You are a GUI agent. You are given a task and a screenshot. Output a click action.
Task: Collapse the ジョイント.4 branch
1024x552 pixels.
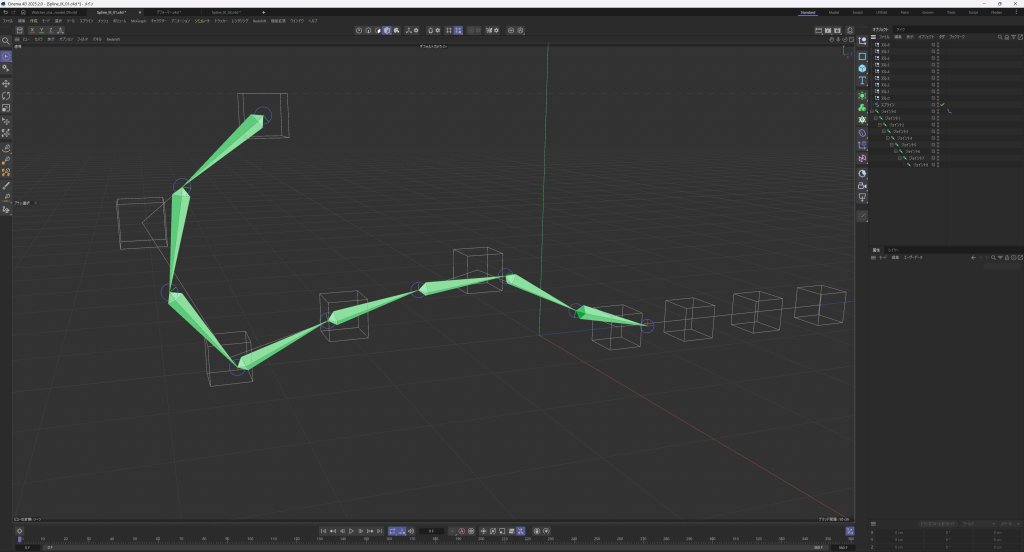point(888,138)
